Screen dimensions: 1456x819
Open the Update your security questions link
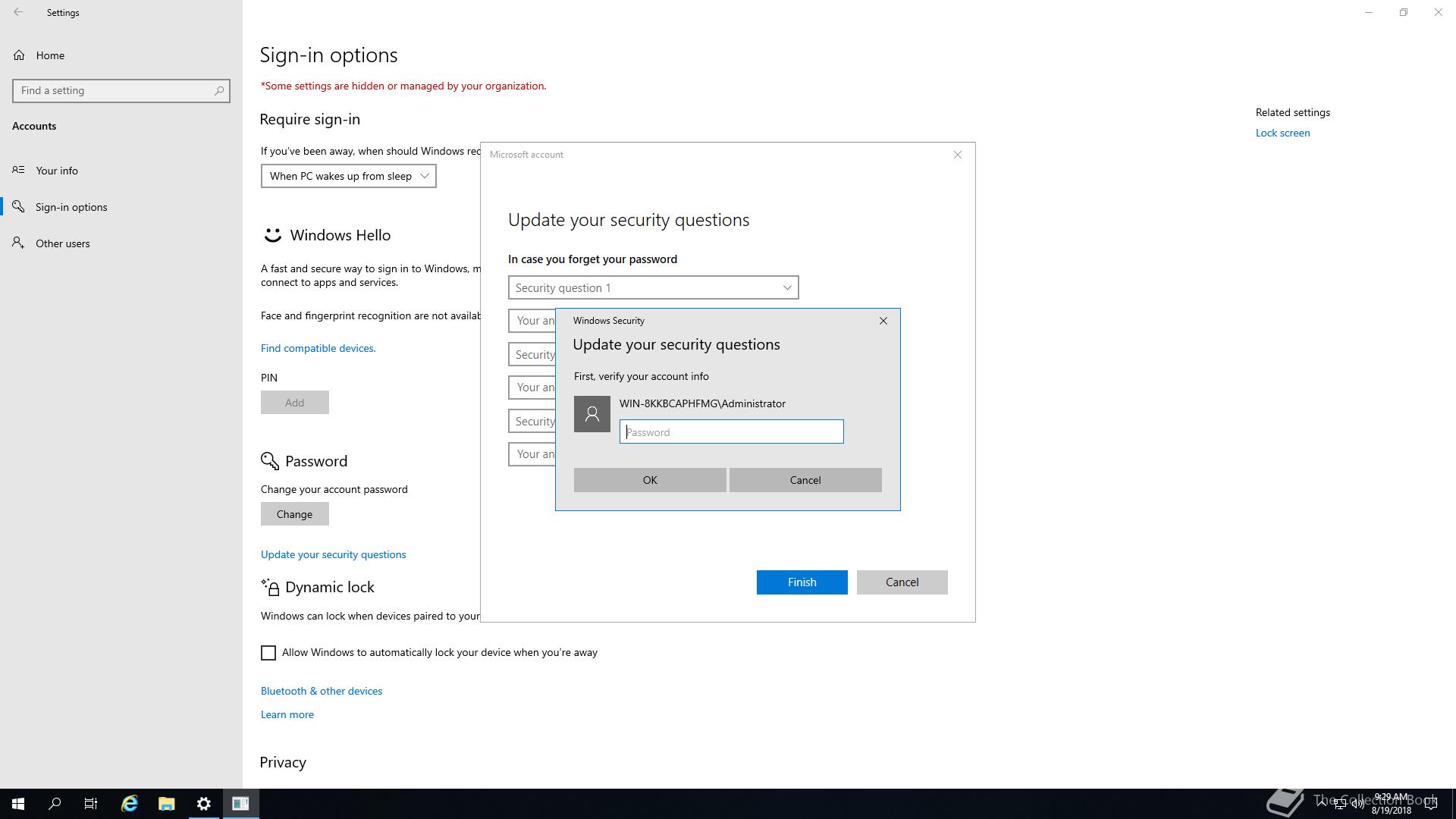pyautogui.click(x=334, y=554)
